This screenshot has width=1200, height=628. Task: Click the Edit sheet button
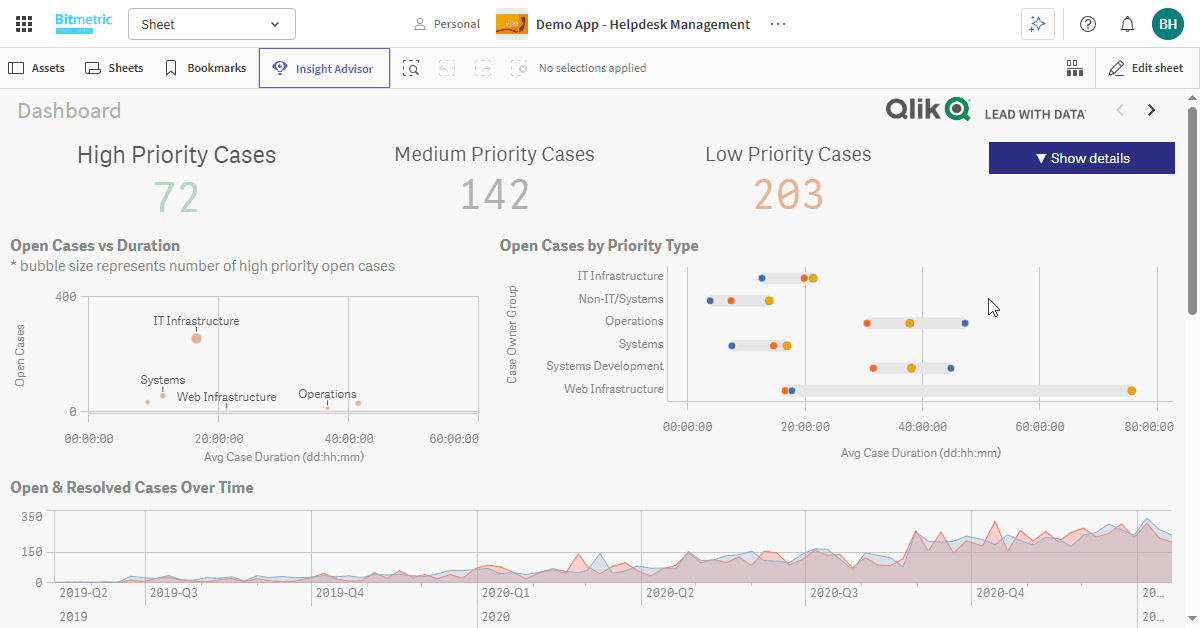point(1146,68)
